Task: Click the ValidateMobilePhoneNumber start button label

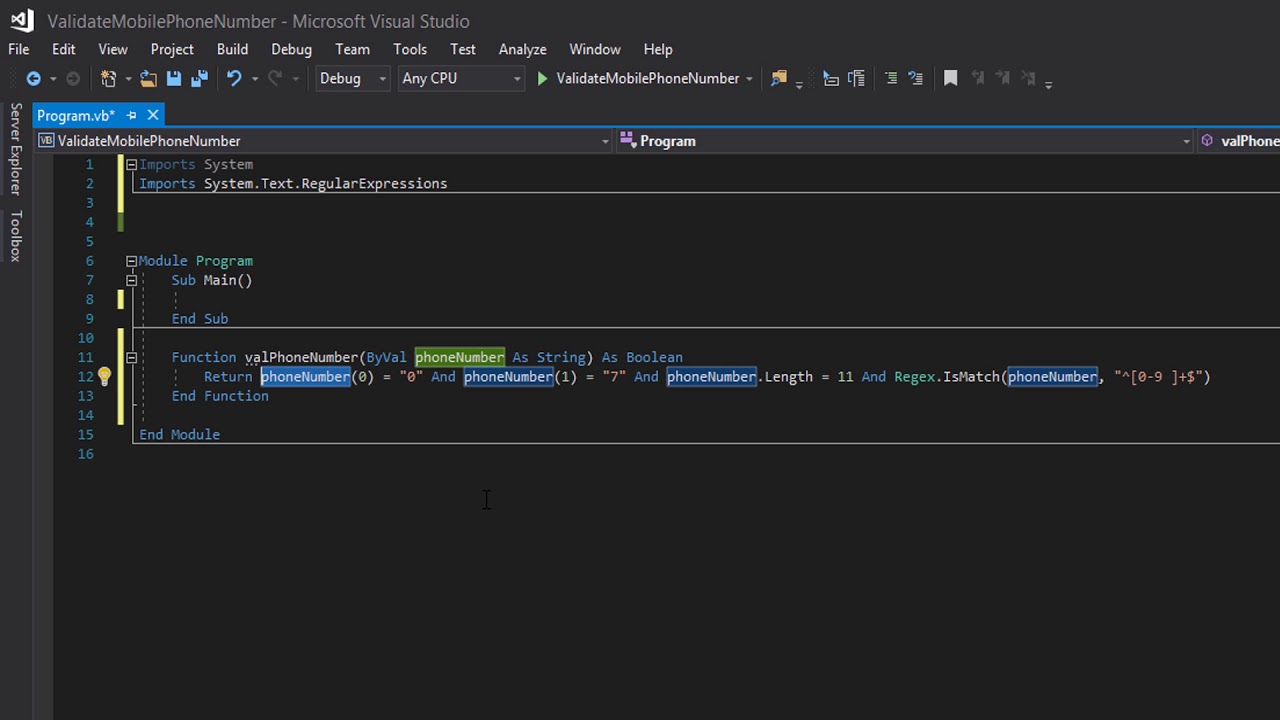Action: click(648, 78)
